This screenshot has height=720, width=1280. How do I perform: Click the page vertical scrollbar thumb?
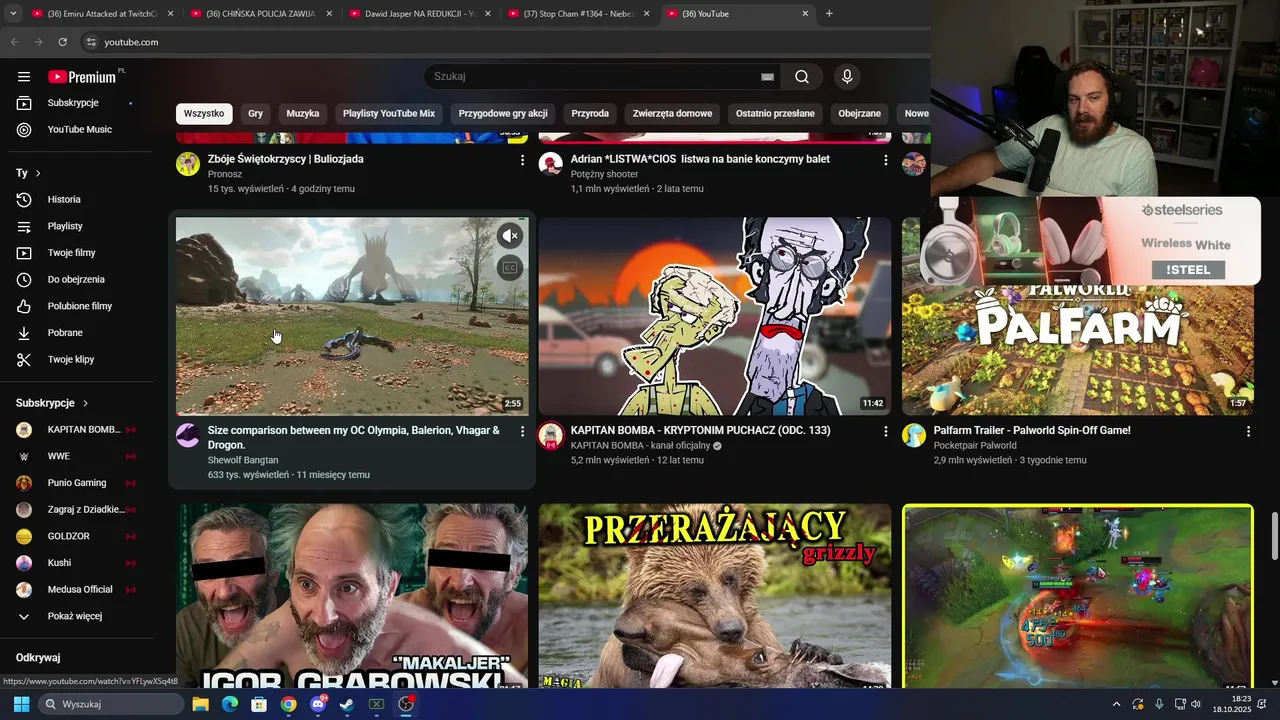point(1274,537)
